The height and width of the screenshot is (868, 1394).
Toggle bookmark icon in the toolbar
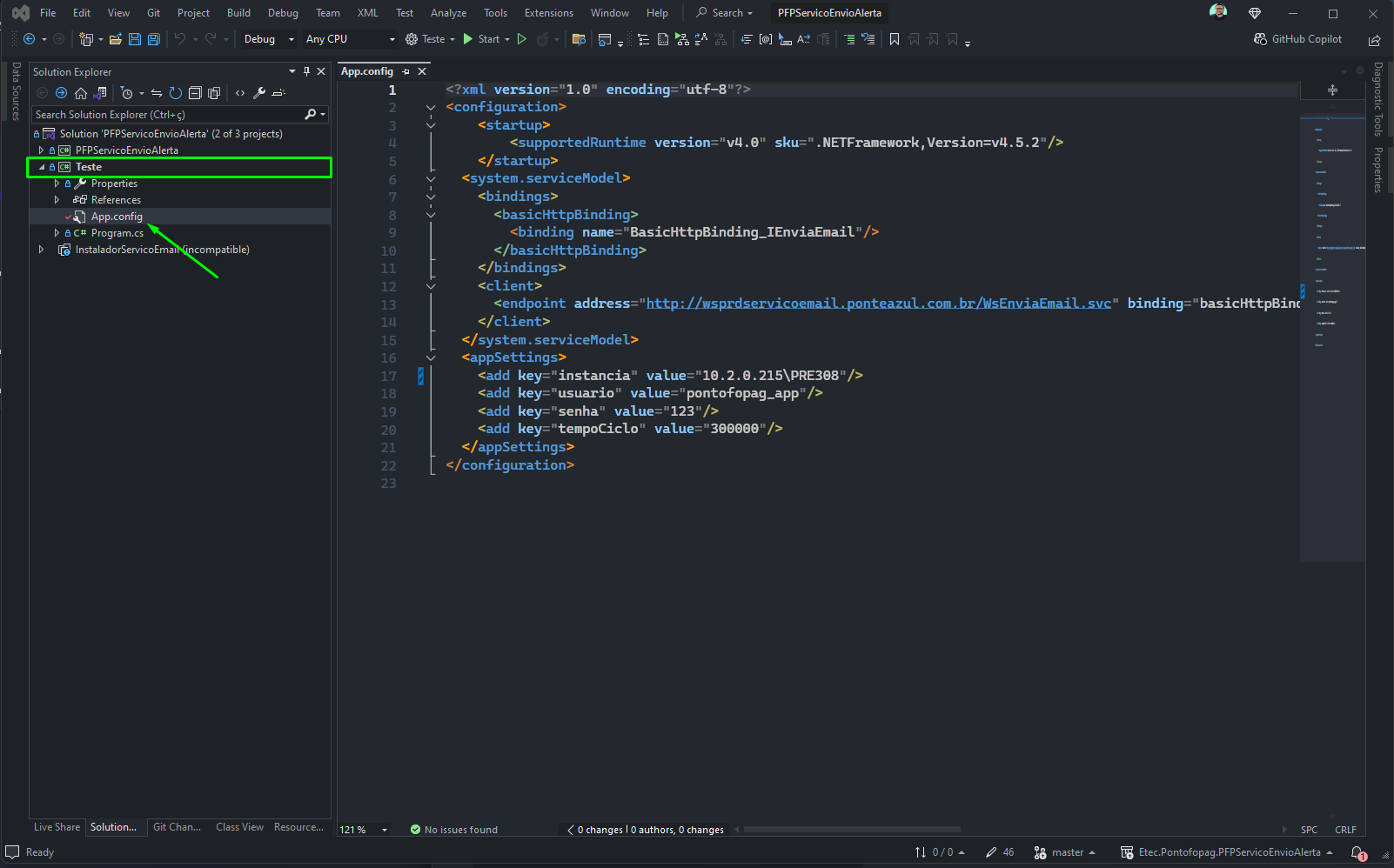point(895,39)
